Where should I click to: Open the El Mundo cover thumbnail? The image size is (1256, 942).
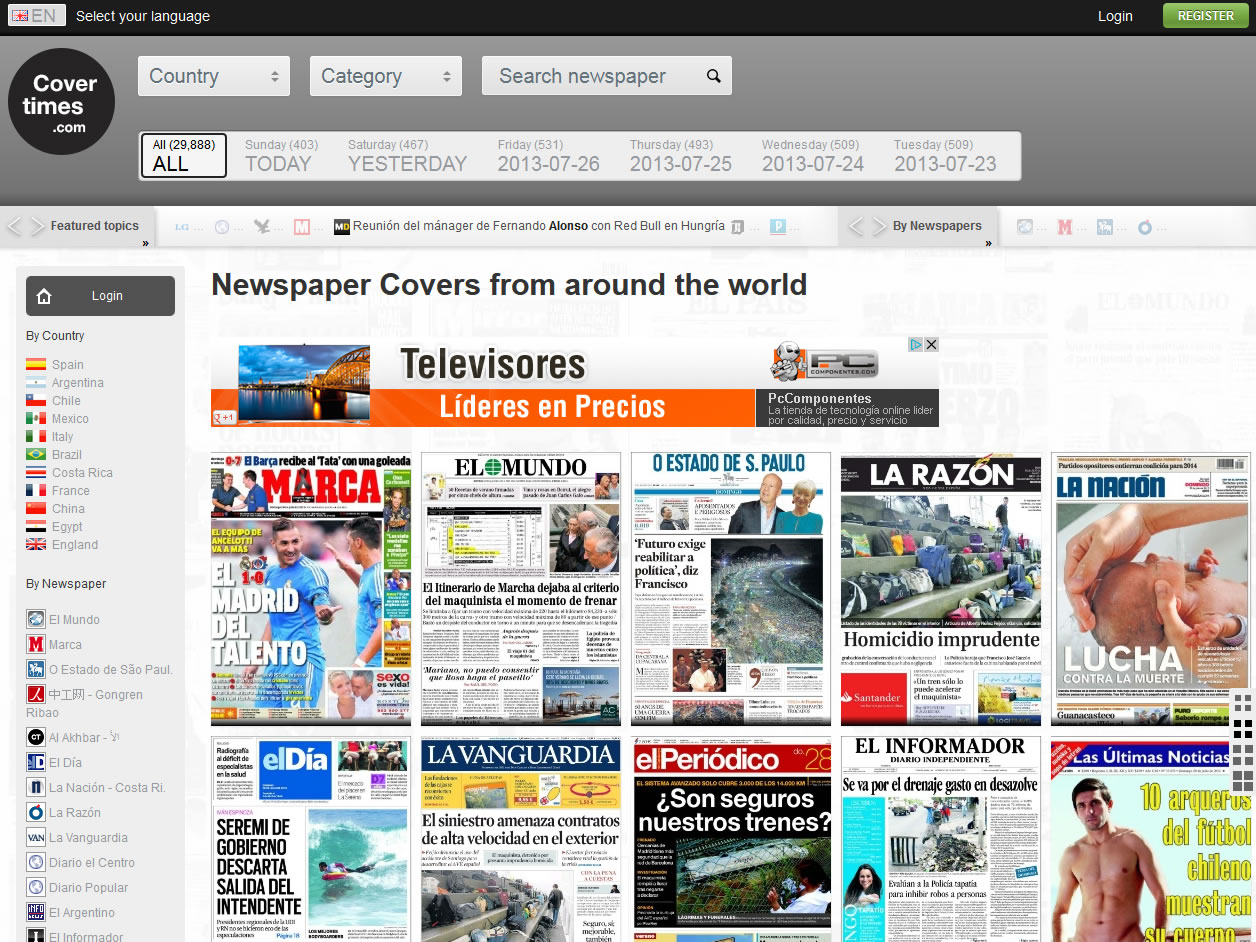pos(521,589)
